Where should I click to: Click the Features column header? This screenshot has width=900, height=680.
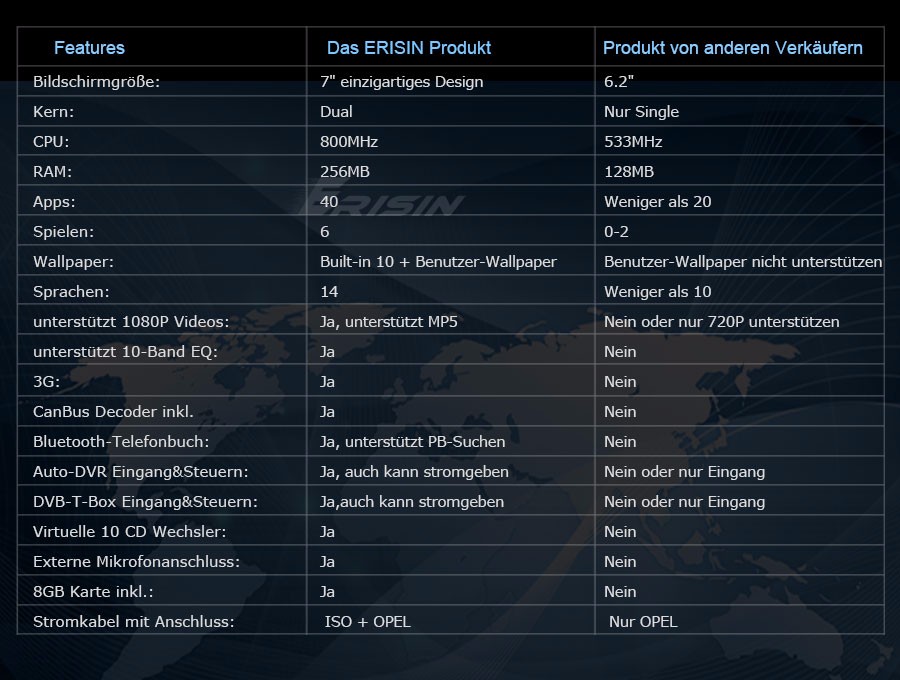89,48
